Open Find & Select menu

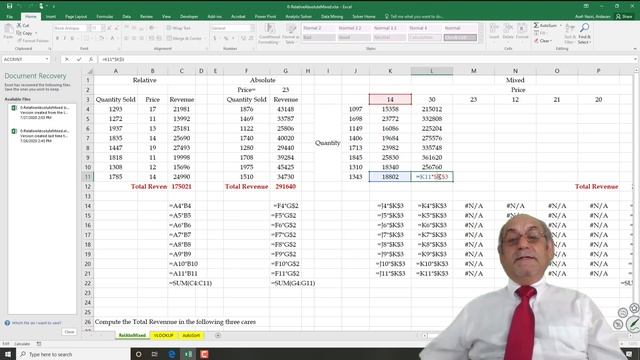pyautogui.click(x=584, y=33)
